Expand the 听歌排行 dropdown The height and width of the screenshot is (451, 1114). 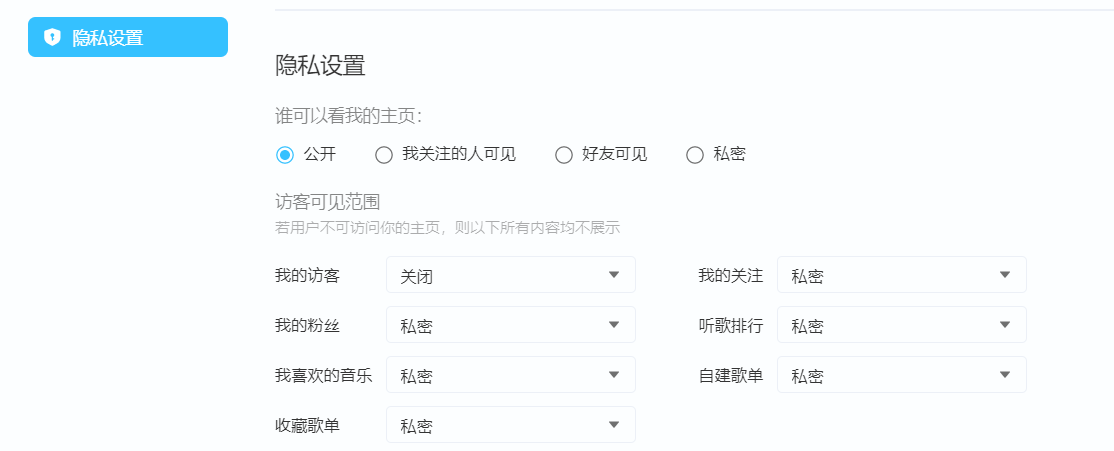pos(902,325)
